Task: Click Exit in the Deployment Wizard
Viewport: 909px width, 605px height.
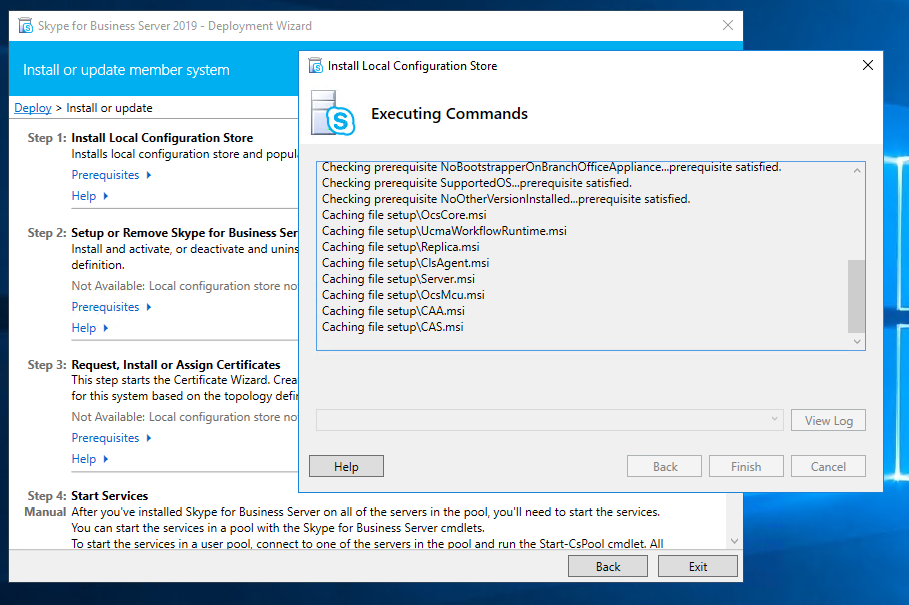Action: [698, 566]
